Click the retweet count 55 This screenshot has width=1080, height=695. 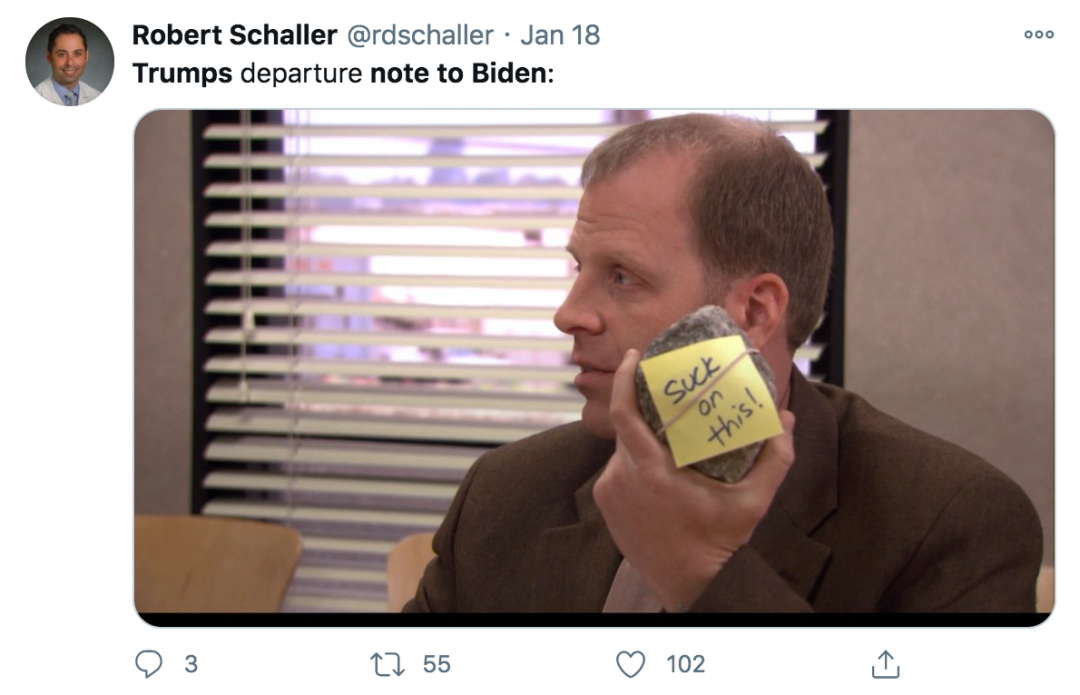click(x=436, y=664)
